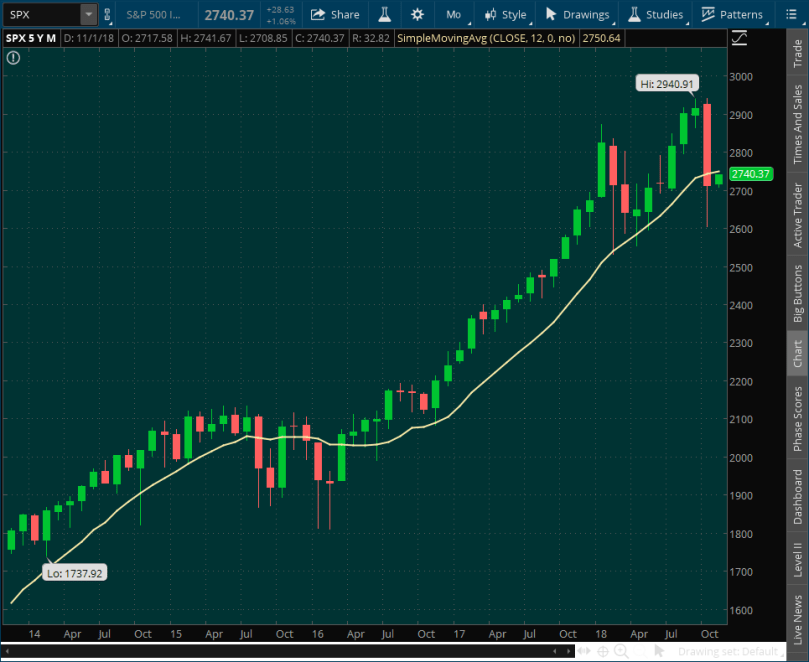Switch to the Times And Sales tab

coord(797,124)
